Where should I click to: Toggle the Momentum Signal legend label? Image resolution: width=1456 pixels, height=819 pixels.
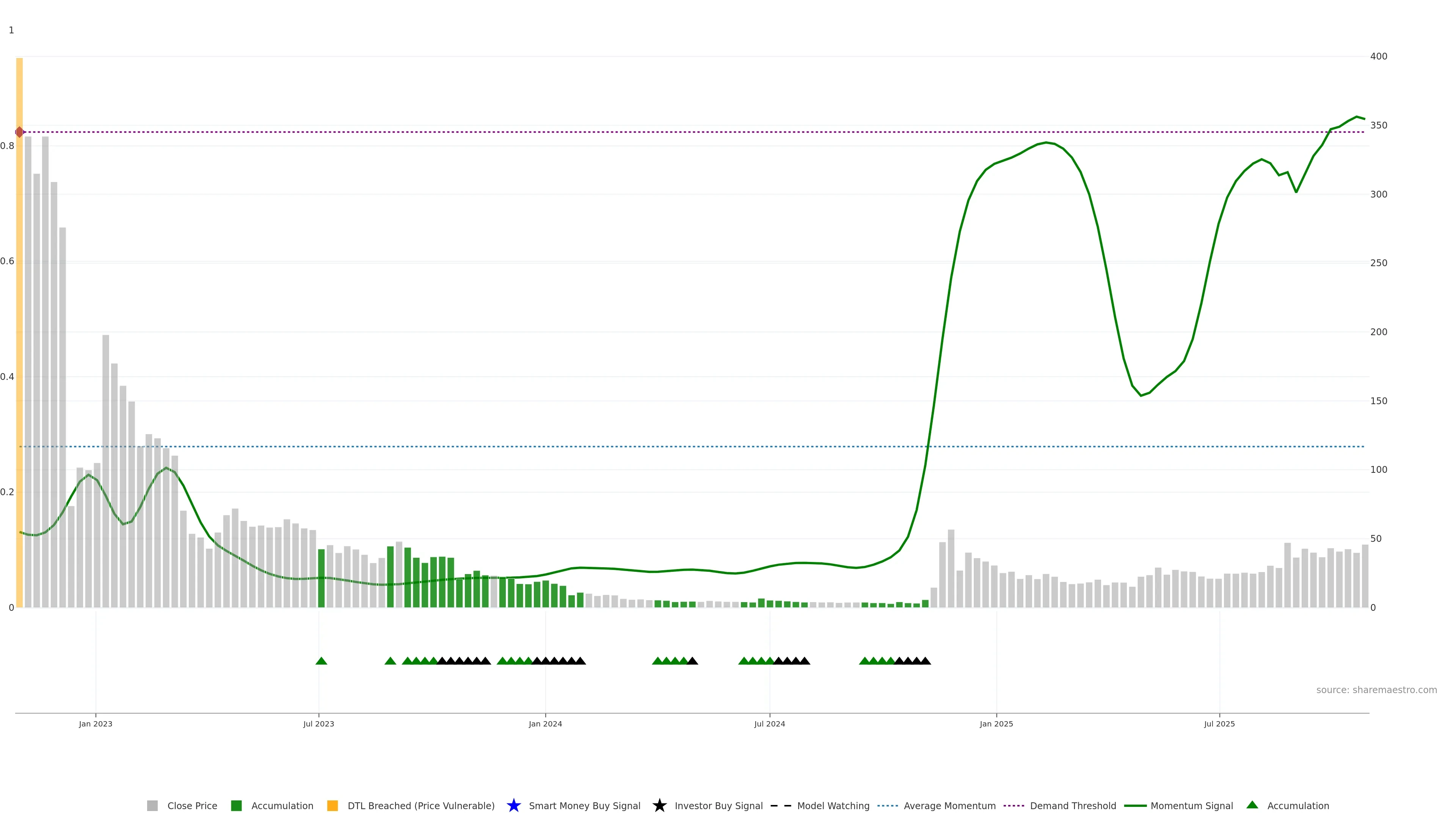(1191, 805)
